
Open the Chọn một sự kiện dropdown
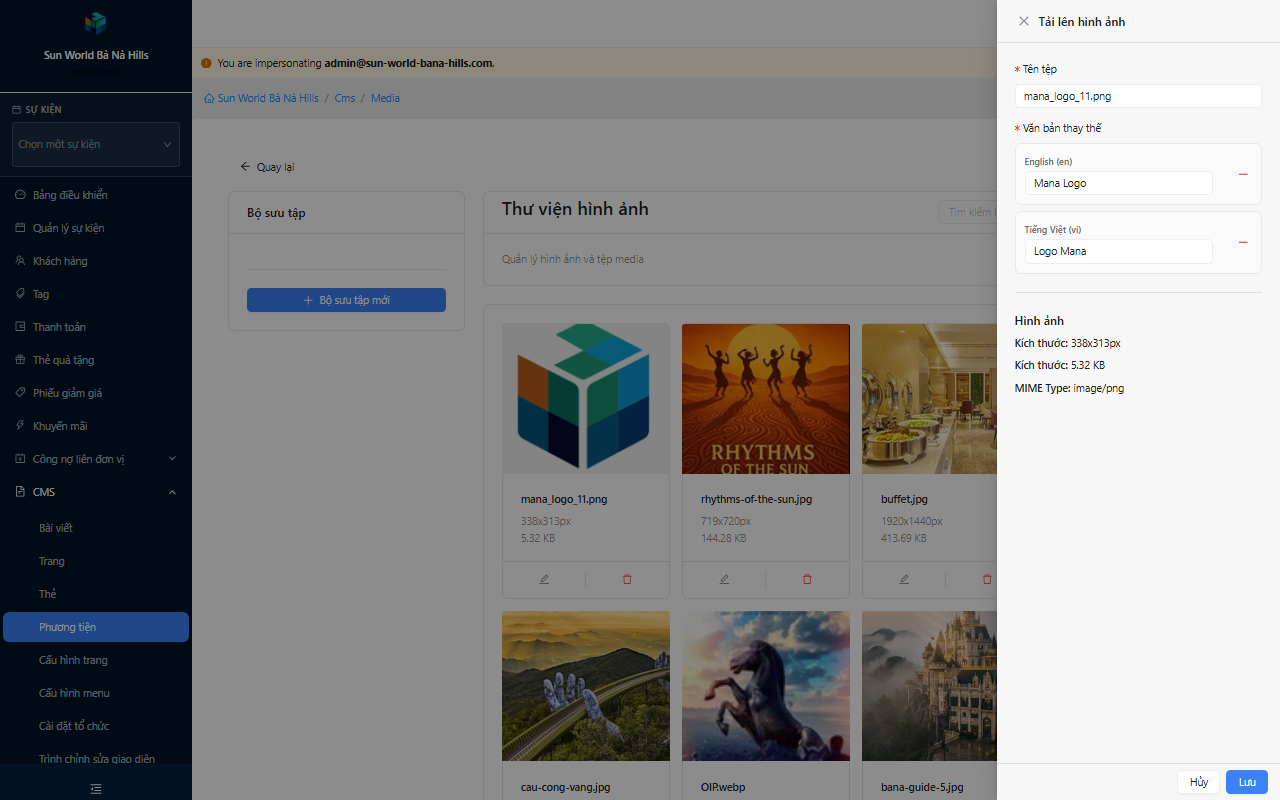(x=96, y=144)
